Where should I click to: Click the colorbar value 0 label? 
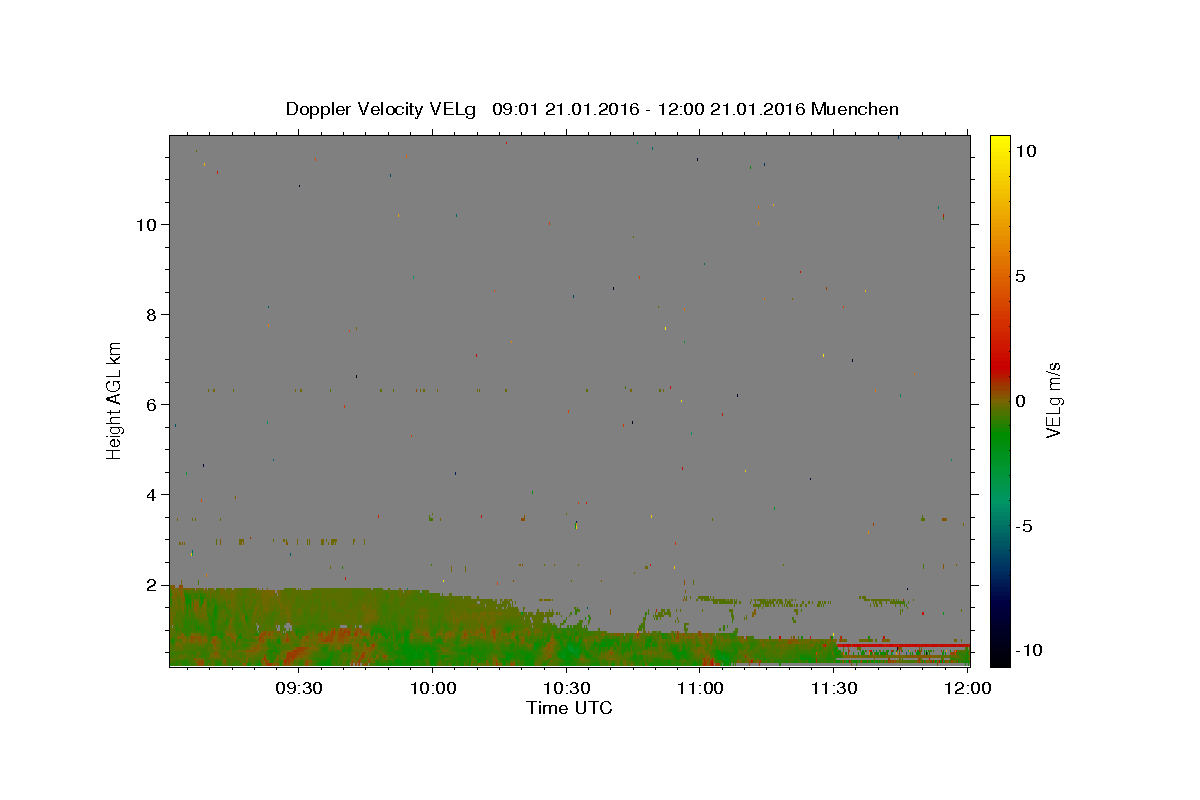click(x=1020, y=401)
